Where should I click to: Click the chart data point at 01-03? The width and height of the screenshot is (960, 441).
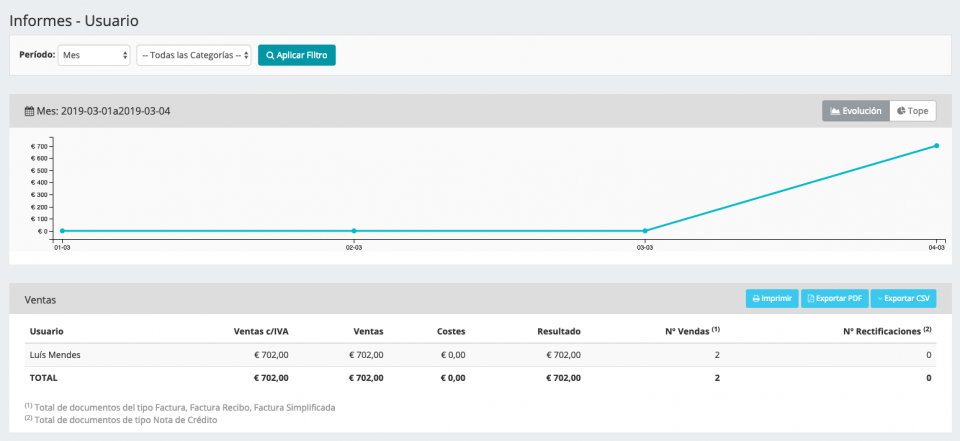click(x=62, y=231)
